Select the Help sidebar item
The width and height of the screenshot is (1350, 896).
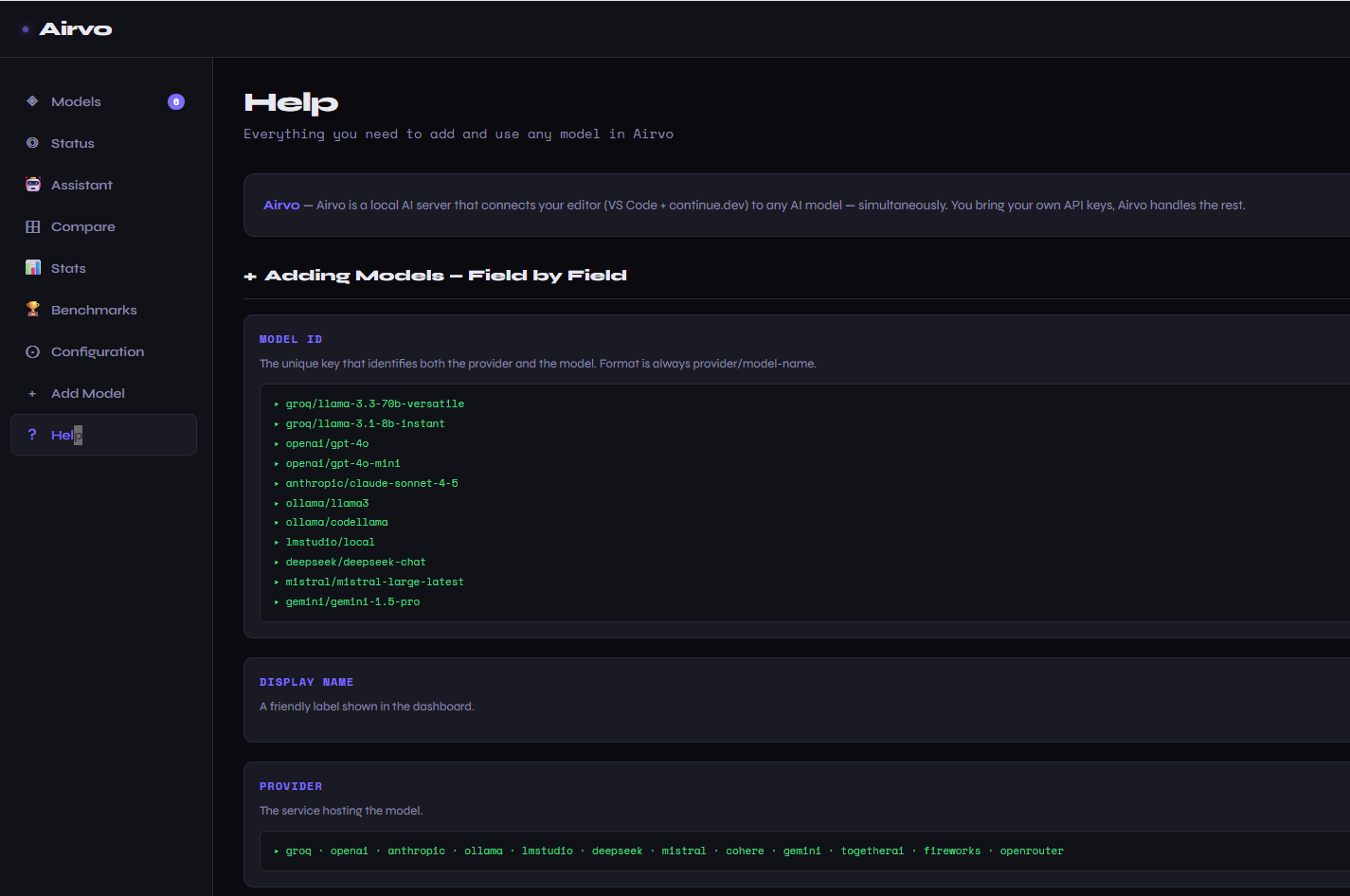click(104, 435)
